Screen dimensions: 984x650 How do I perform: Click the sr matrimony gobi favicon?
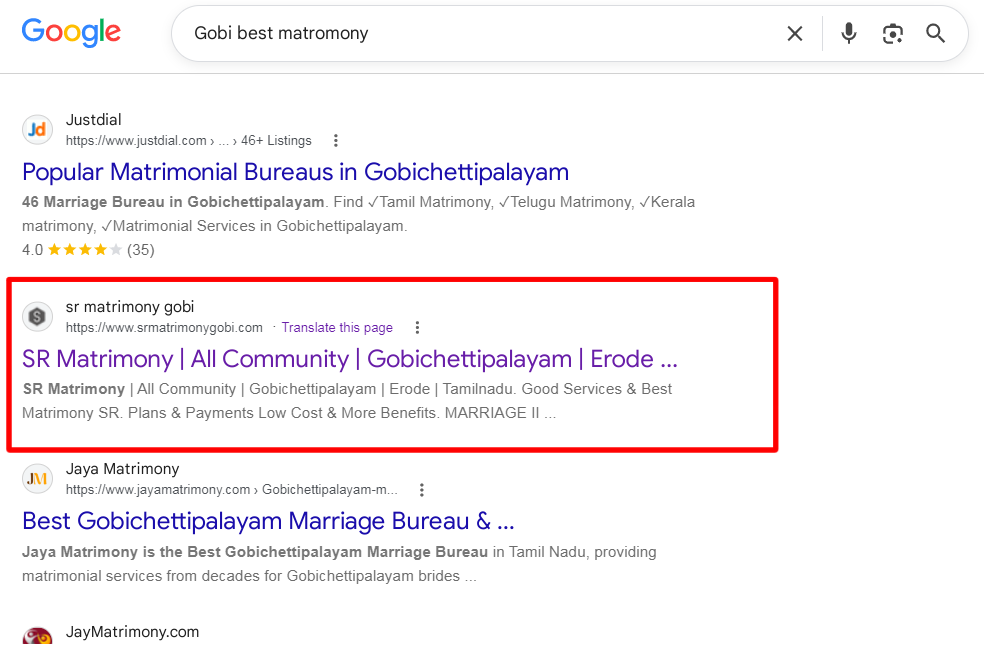tap(38, 316)
